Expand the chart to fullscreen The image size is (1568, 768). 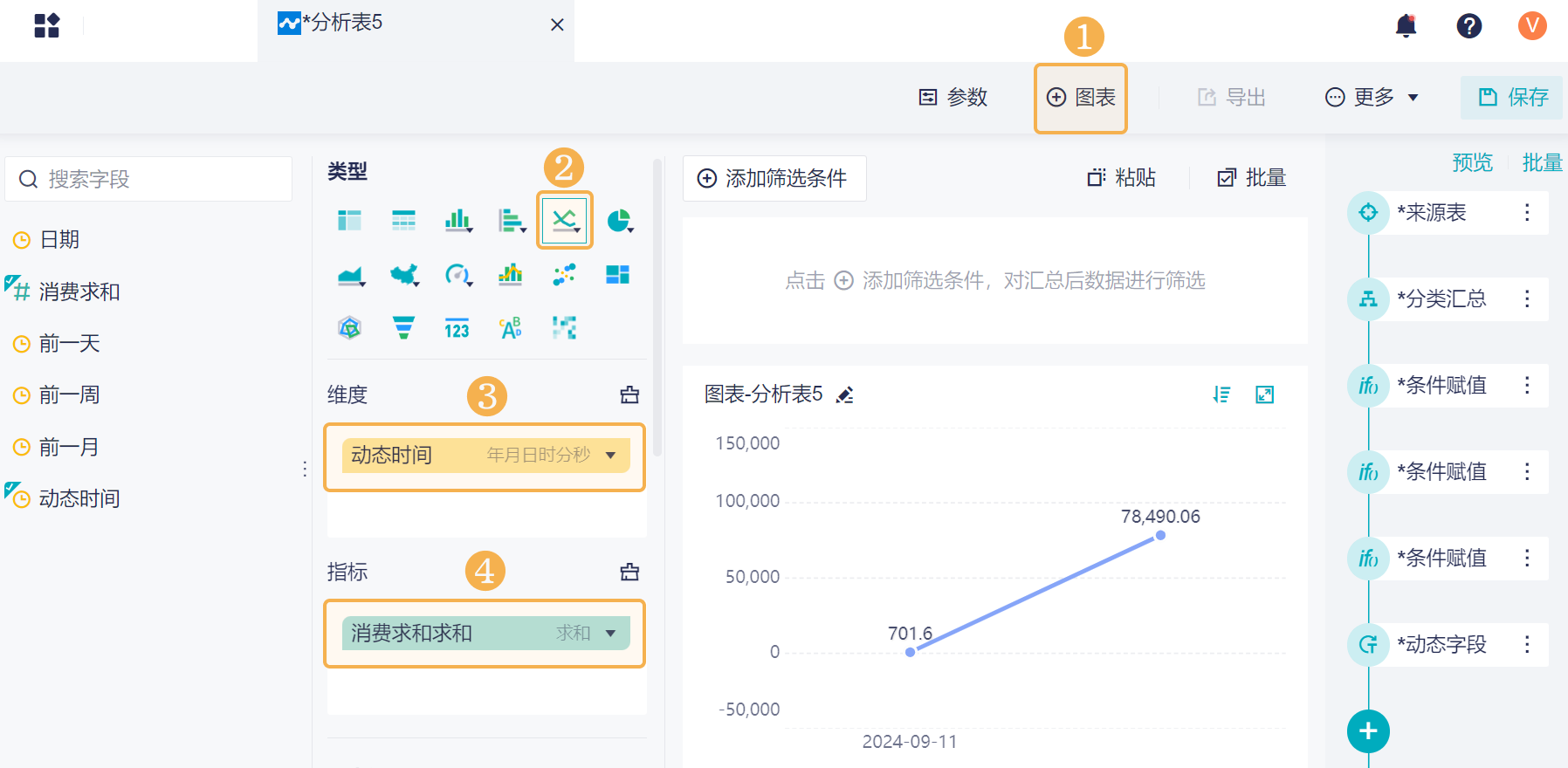tap(1264, 394)
